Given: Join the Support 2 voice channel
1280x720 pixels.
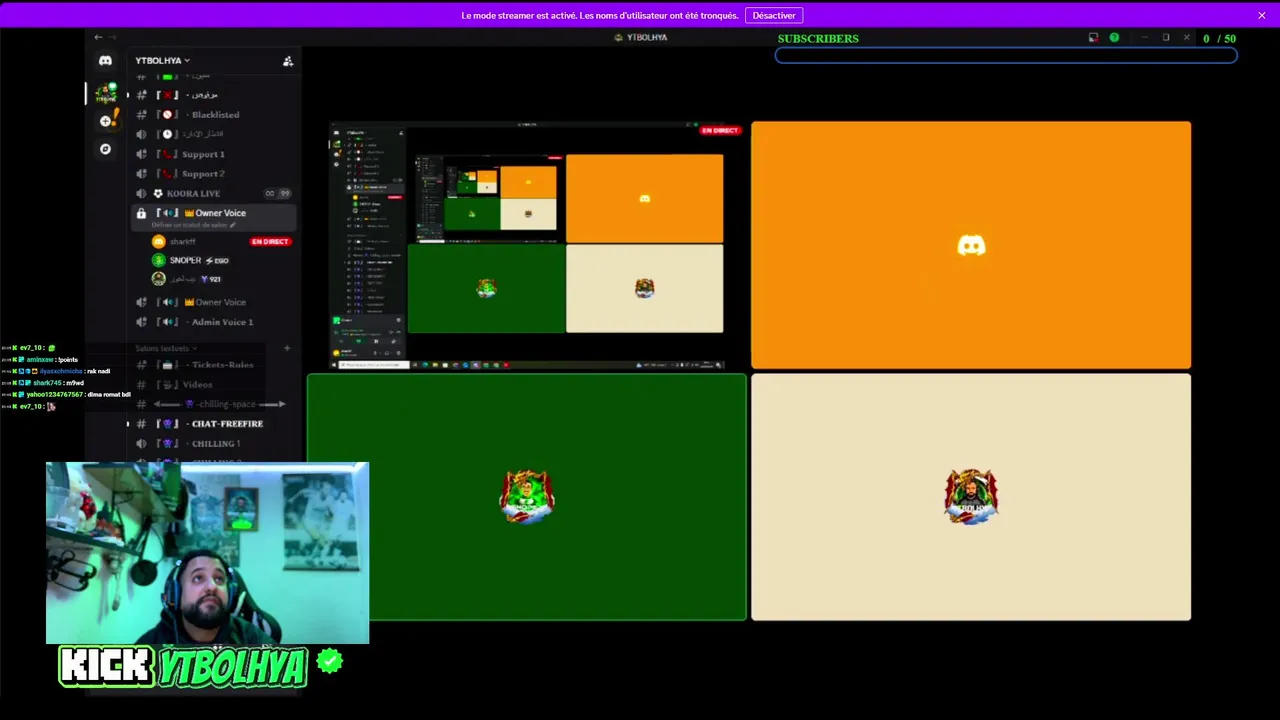Looking at the screenshot, I should click(x=215, y=174).
